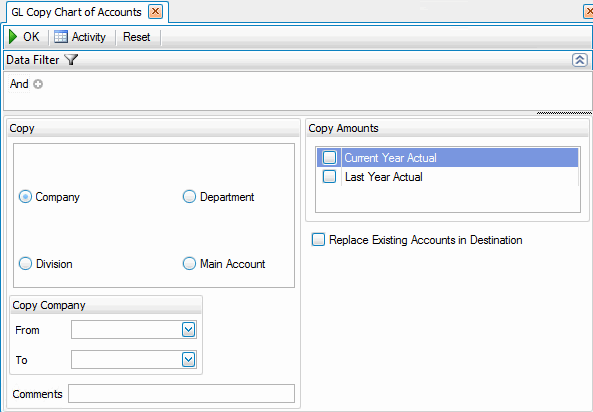Screen dimensions: 593x412
Task: Enable the Last Year Actual checkbox
Action: (329, 176)
